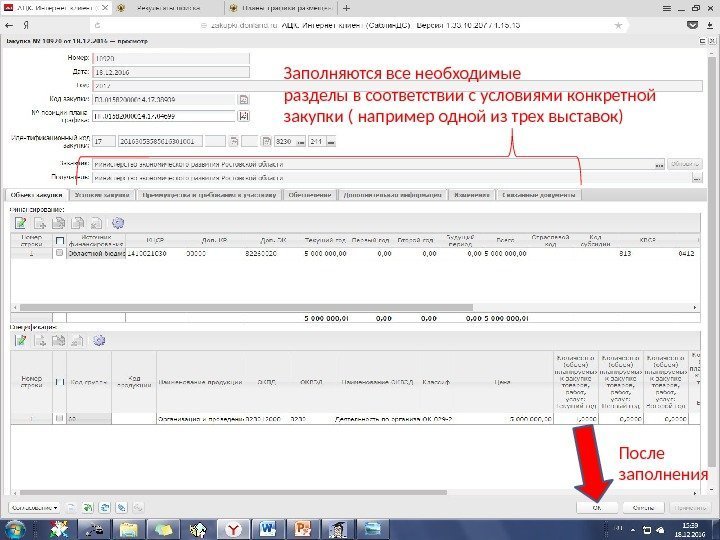Image resolution: width=720 pixels, height=540 pixels.
Task: Click the refresh icon in the bottom toolbar
Action: [x=105, y=507]
